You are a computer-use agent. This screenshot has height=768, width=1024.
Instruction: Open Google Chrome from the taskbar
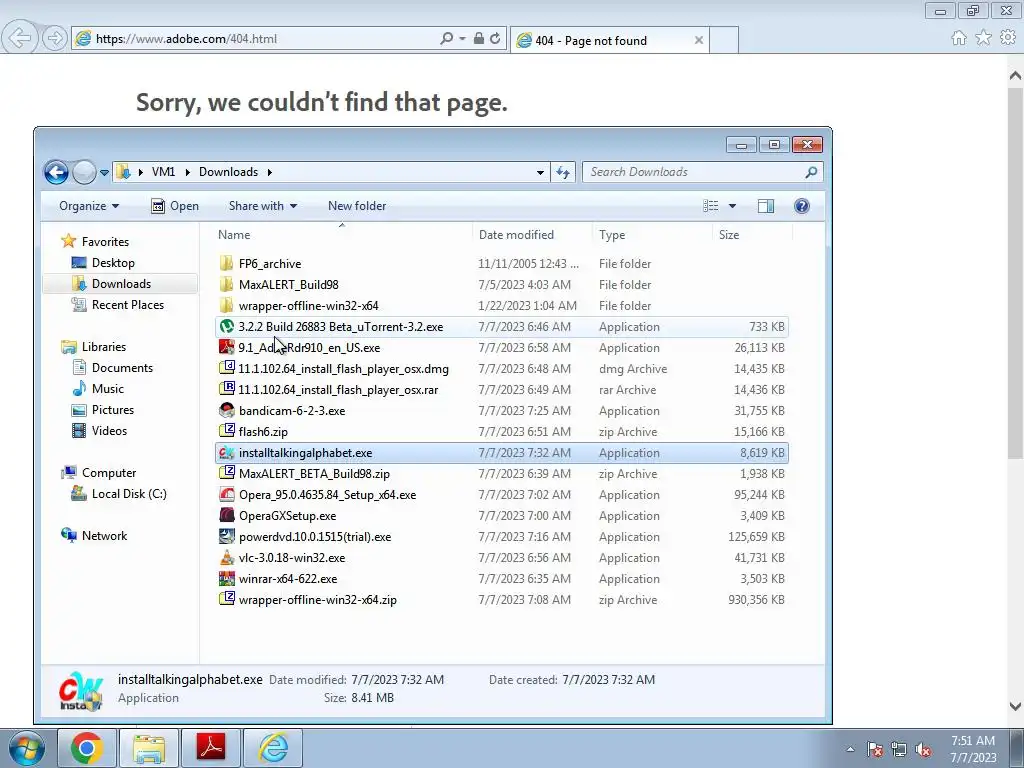[87, 748]
